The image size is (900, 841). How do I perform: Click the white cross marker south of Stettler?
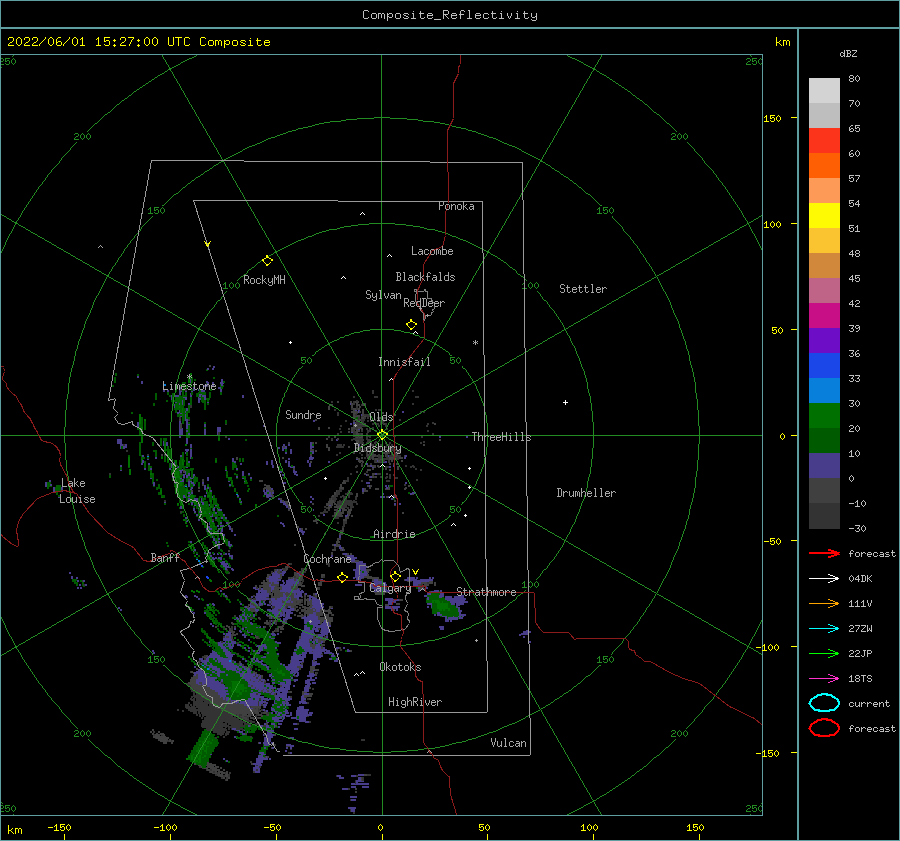[565, 402]
